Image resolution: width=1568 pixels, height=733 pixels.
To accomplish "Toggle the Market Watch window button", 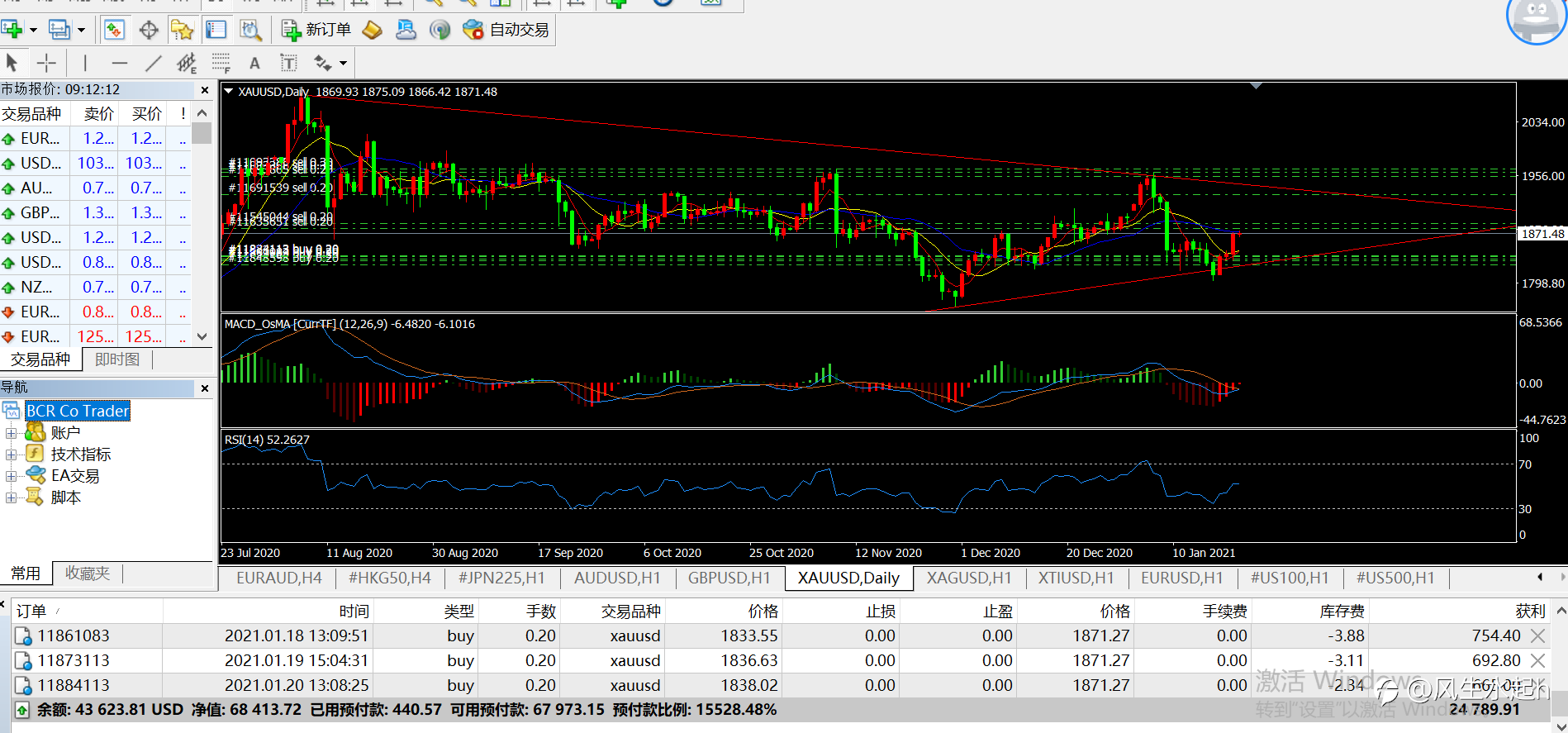I will pyautogui.click(x=114, y=30).
